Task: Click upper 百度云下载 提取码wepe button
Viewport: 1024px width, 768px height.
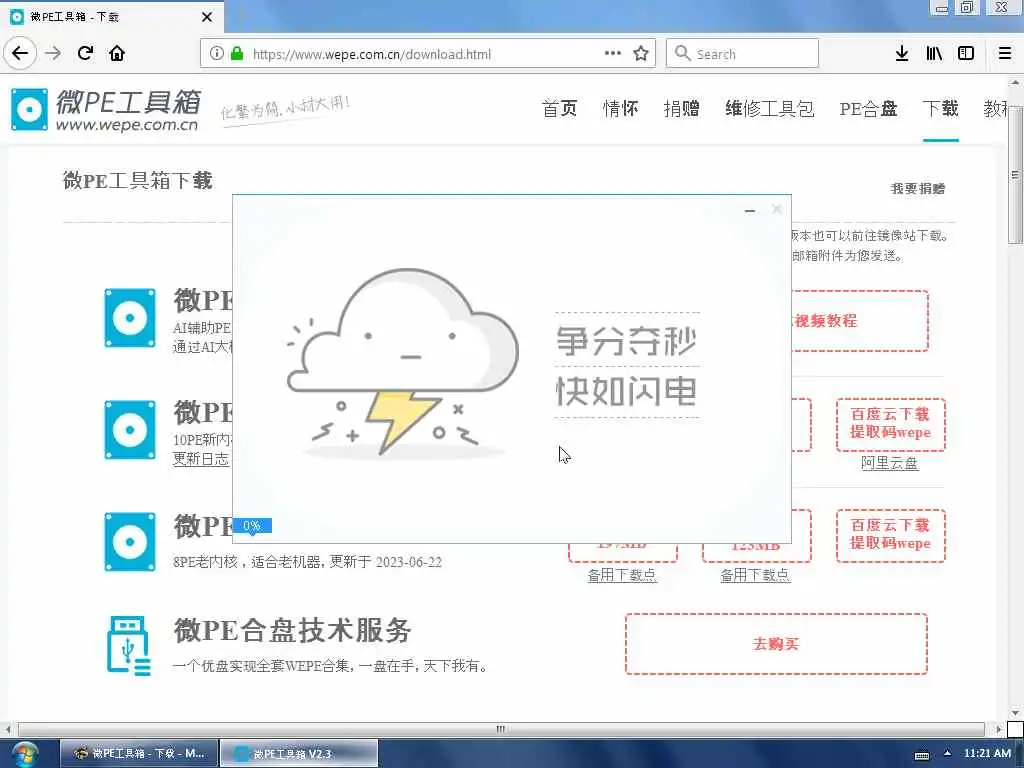Action: click(x=891, y=424)
